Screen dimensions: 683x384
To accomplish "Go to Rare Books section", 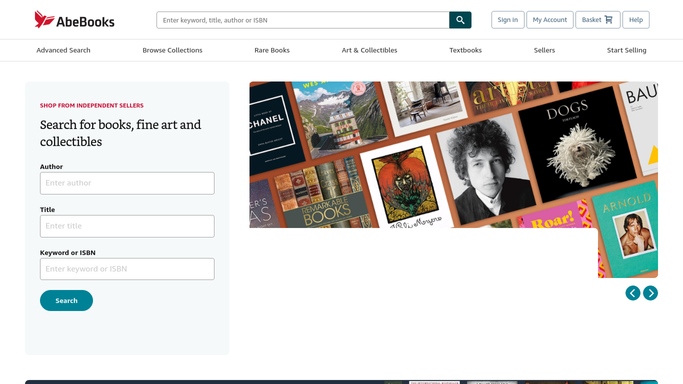I will click(x=272, y=51).
